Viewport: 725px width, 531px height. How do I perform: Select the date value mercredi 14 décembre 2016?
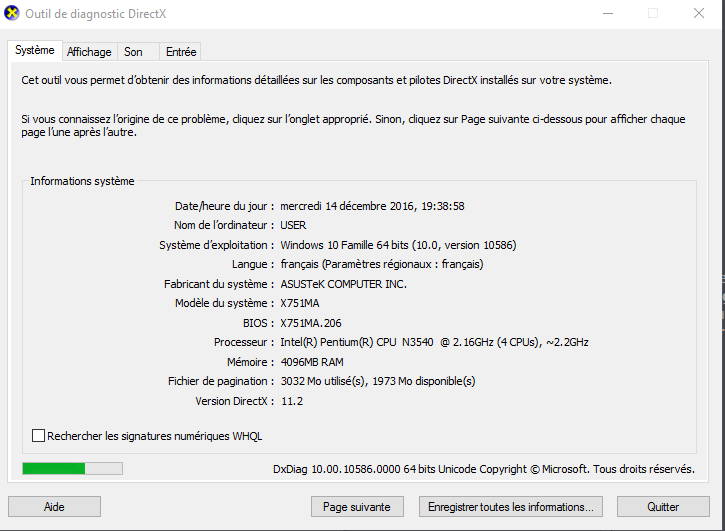pyautogui.click(x=372, y=206)
